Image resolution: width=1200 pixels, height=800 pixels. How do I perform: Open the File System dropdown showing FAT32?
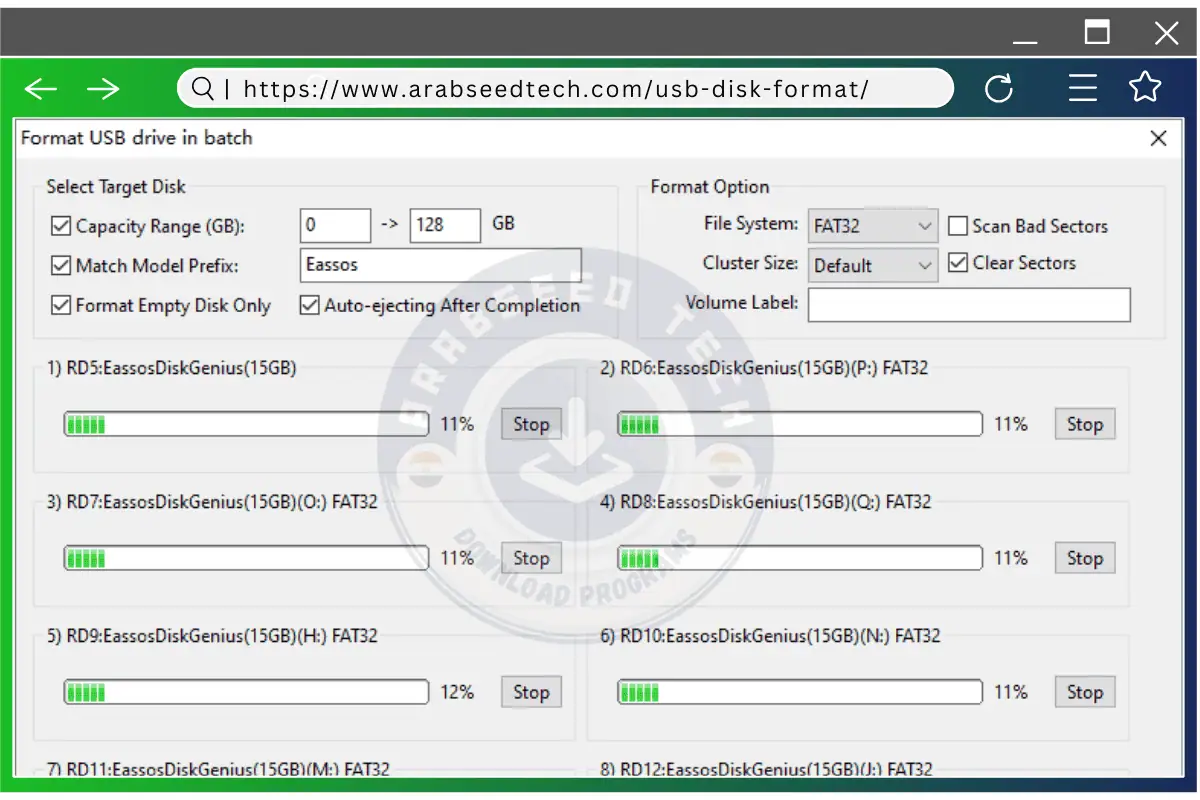[x=872, y=226]
